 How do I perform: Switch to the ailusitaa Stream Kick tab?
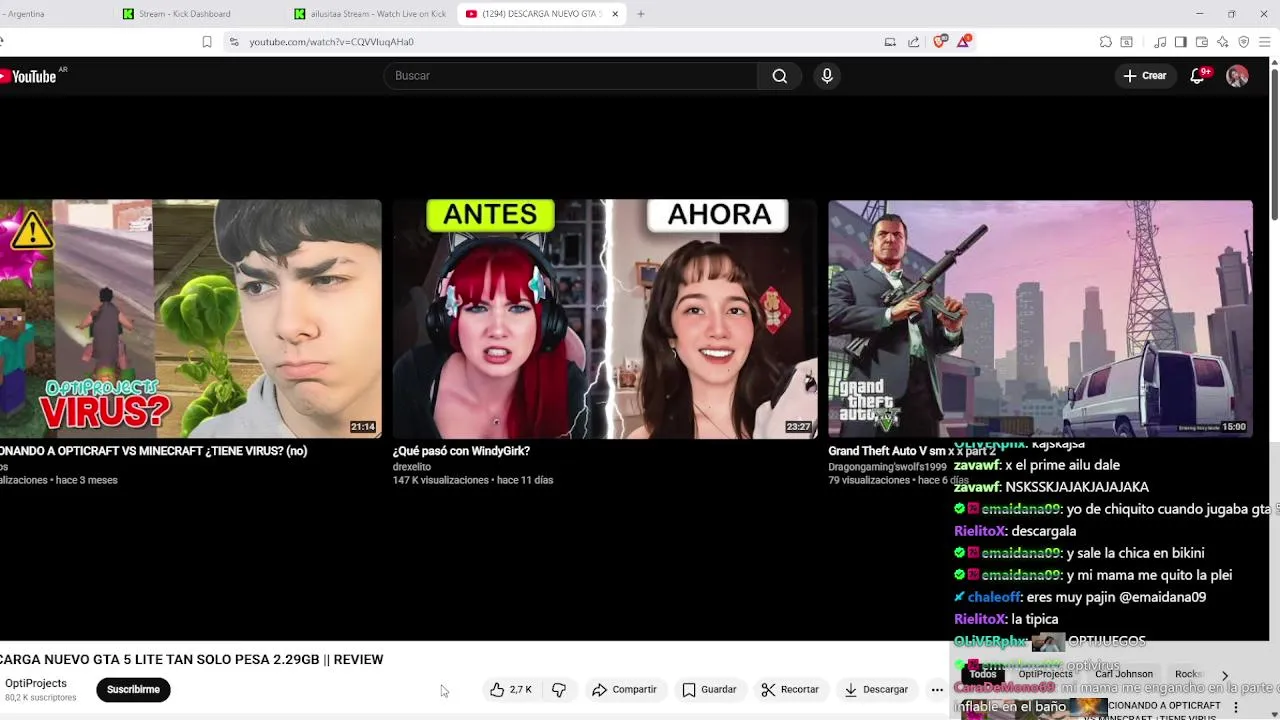tap(370, 14)
